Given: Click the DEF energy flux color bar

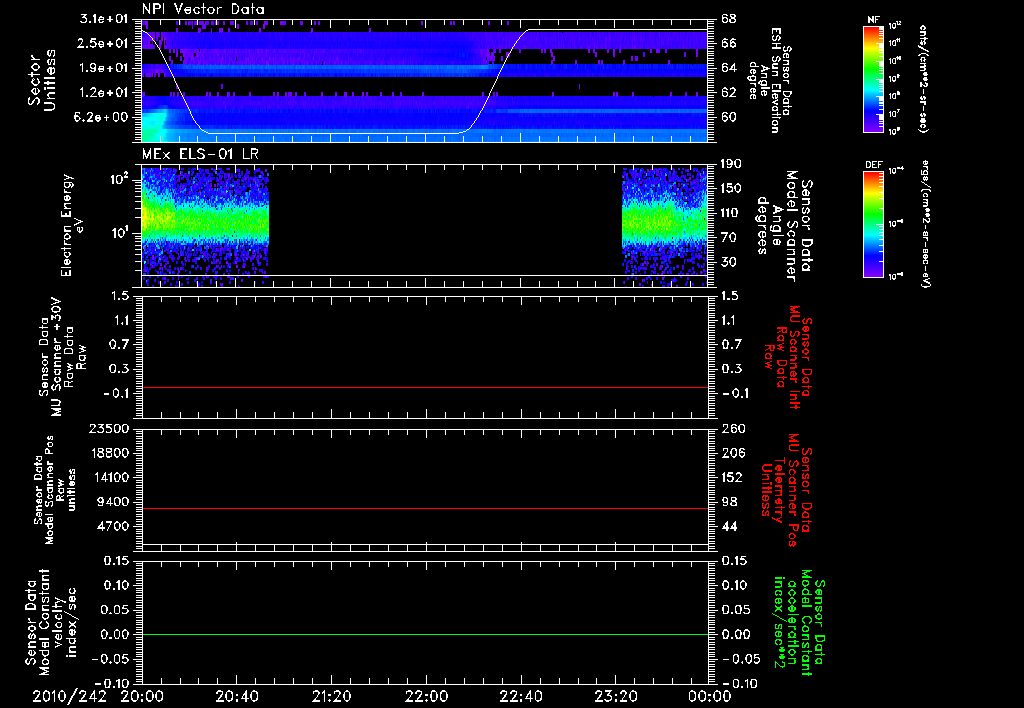Looking at the screenshot, I should tap(874, 224).
